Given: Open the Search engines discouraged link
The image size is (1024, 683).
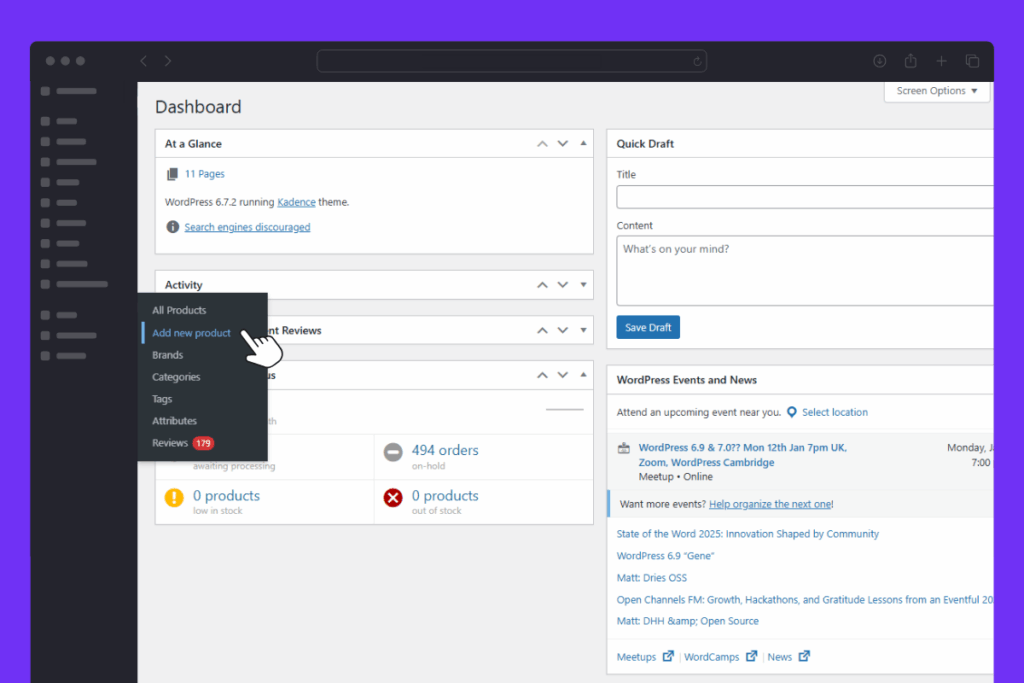Looking at the screenshot, I should 247,227.
